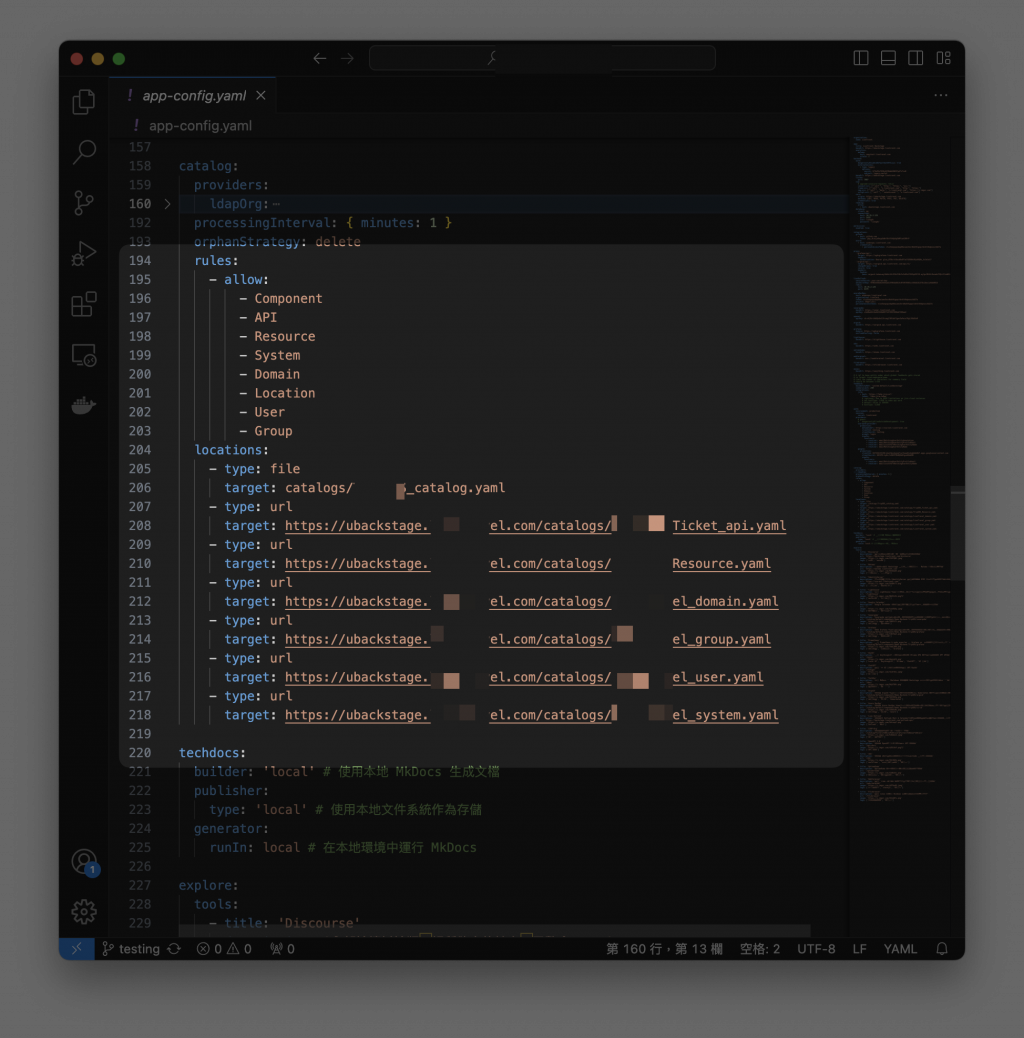The width and height of the screenshot is (1024, 1038).
Task: Click the 'locations:' key on line 204
Action: coord(231,450)
